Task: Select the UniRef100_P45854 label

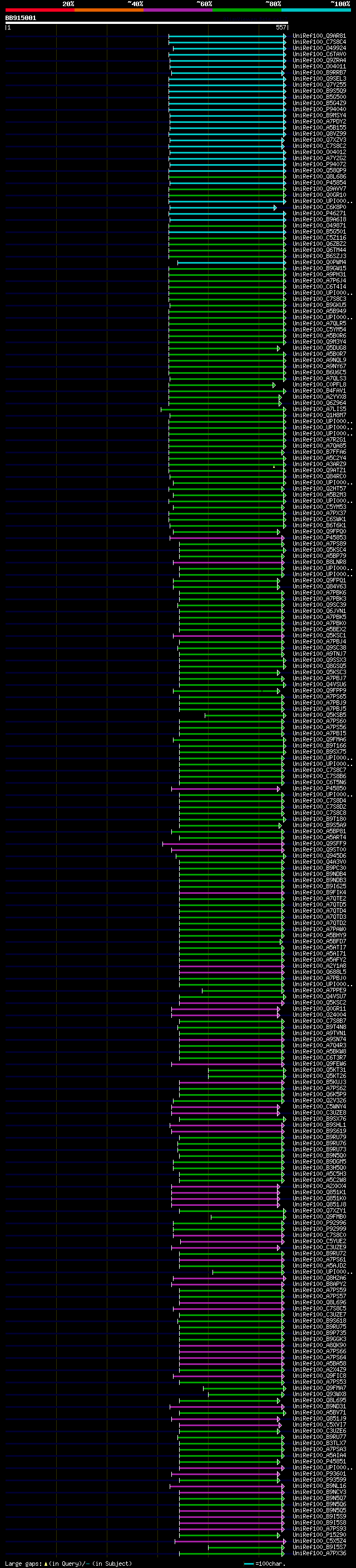Action: tap(319, 182)
